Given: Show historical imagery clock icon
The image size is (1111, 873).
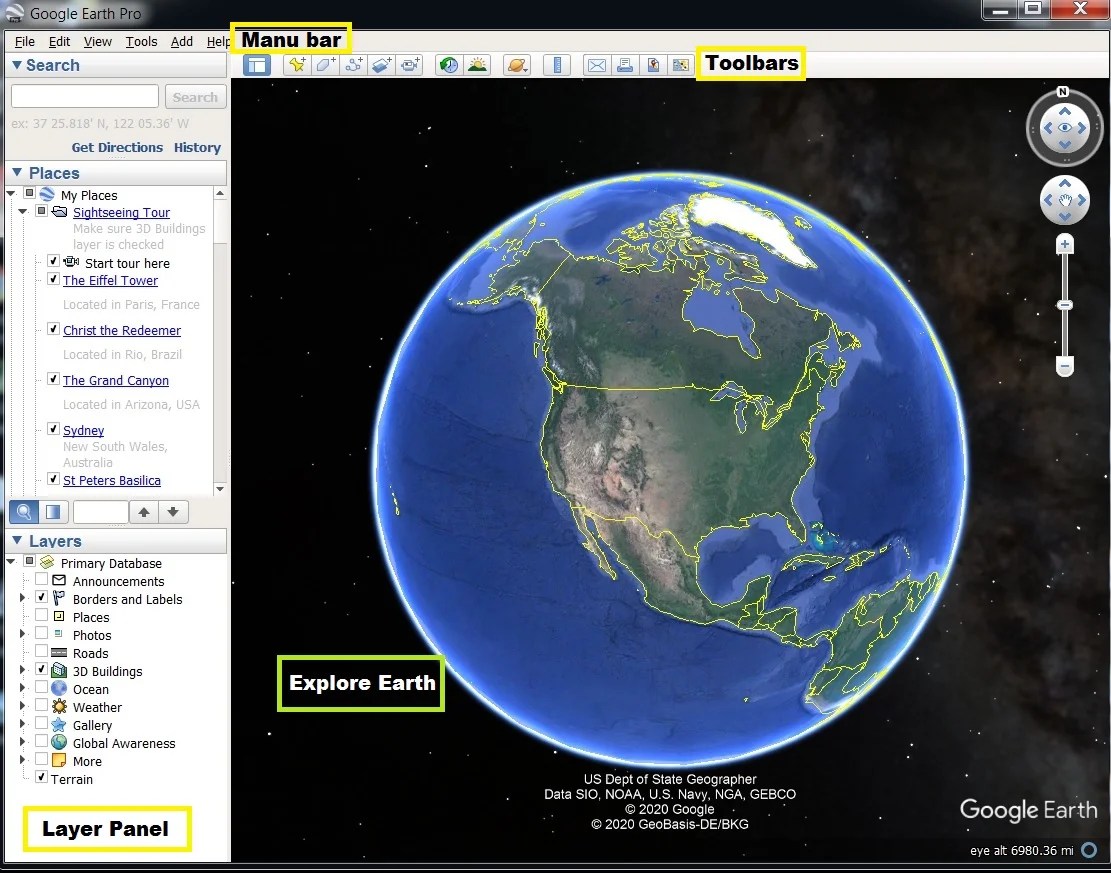Looking at the screenshot, I should (x=449, y=65).
